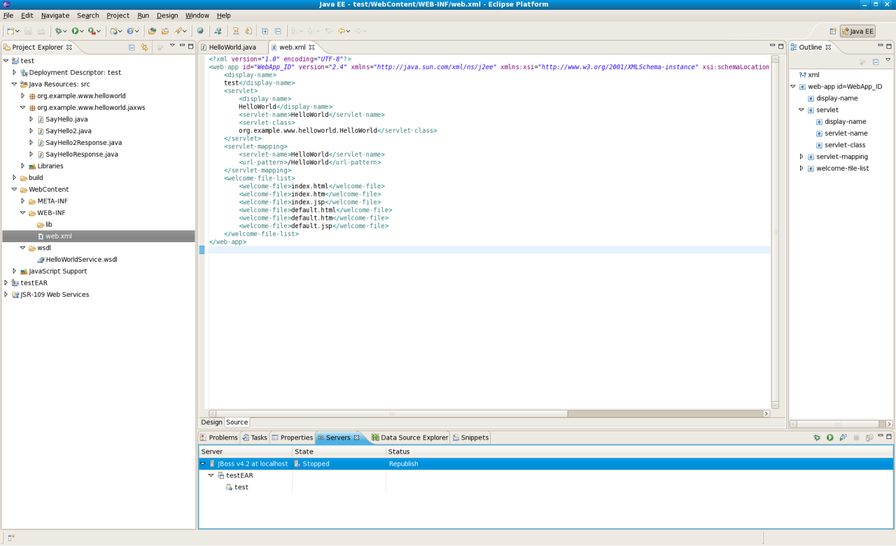
Task: Start the server in debug mode
Action: [x=817, y=437]
